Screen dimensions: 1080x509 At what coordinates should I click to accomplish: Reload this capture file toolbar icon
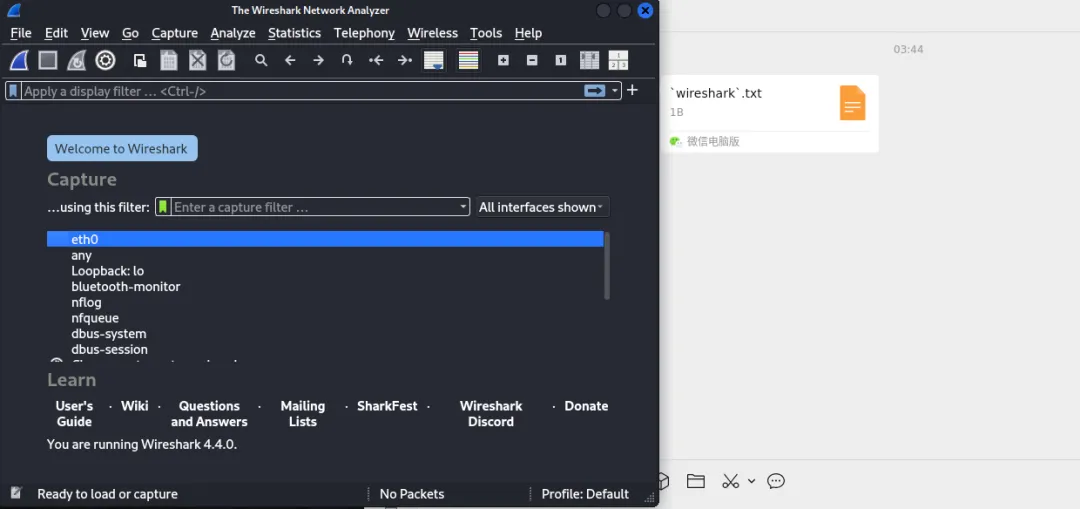click(x=227, y=61)
